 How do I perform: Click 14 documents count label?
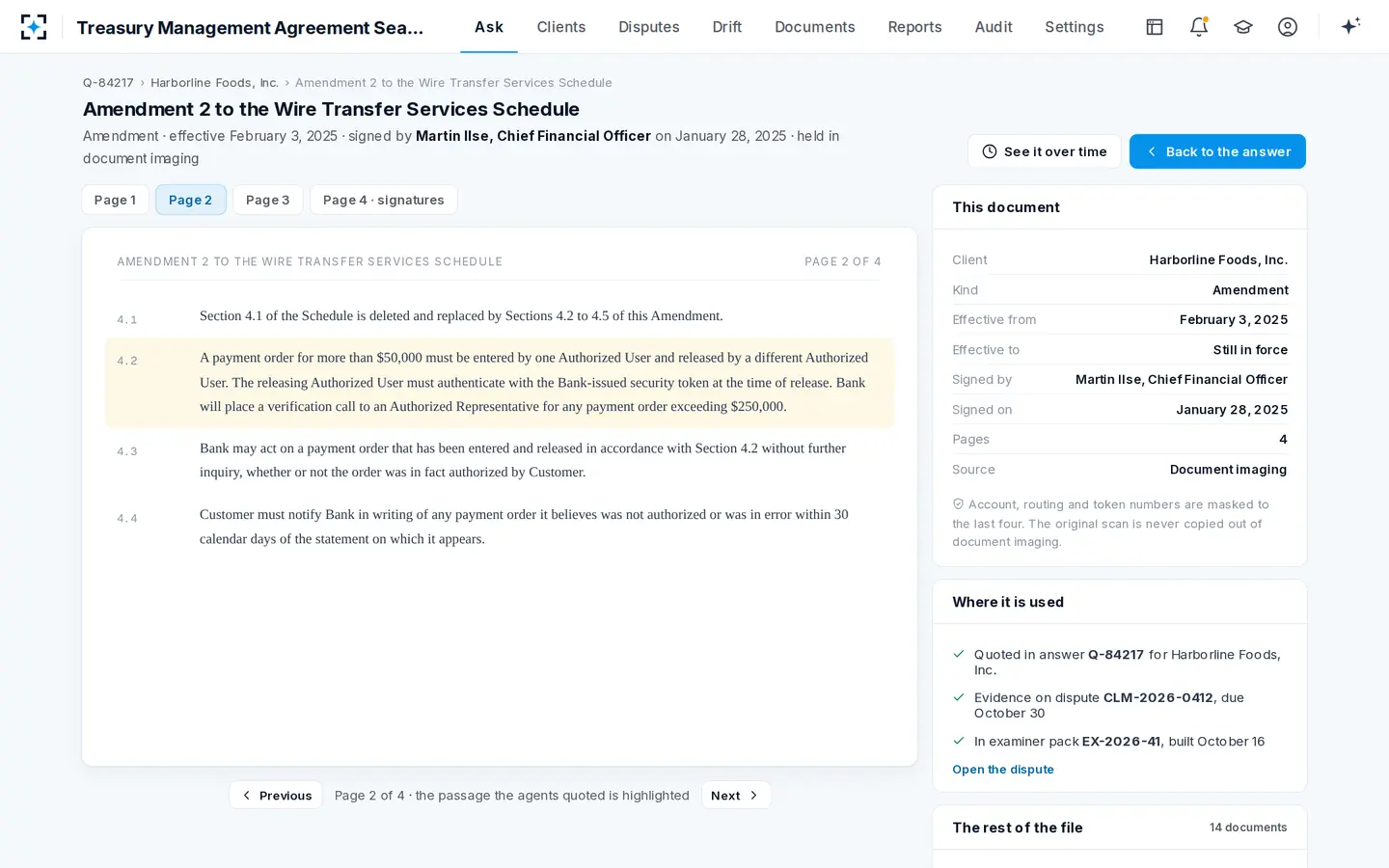pyautogui.click(x=1248, y=827)
